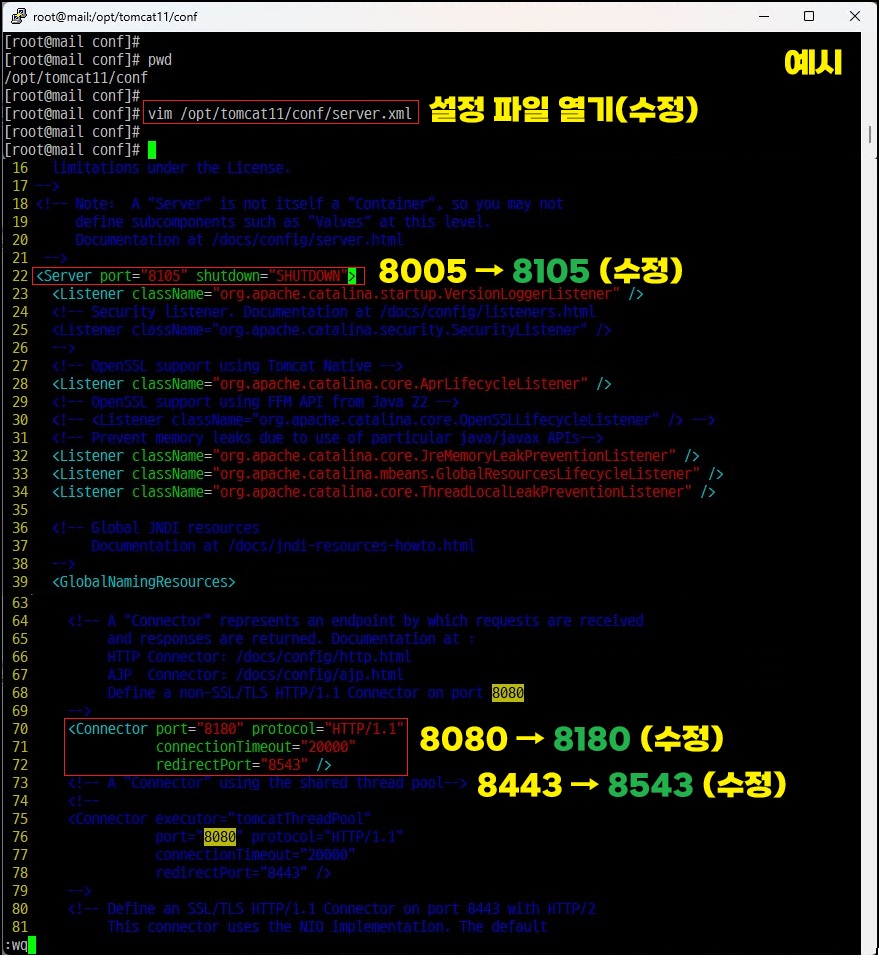This screenshot has width=879, height=955.
Task: Click the terminal vertical scrollbar thumb
Action: [x=870, y=134]
